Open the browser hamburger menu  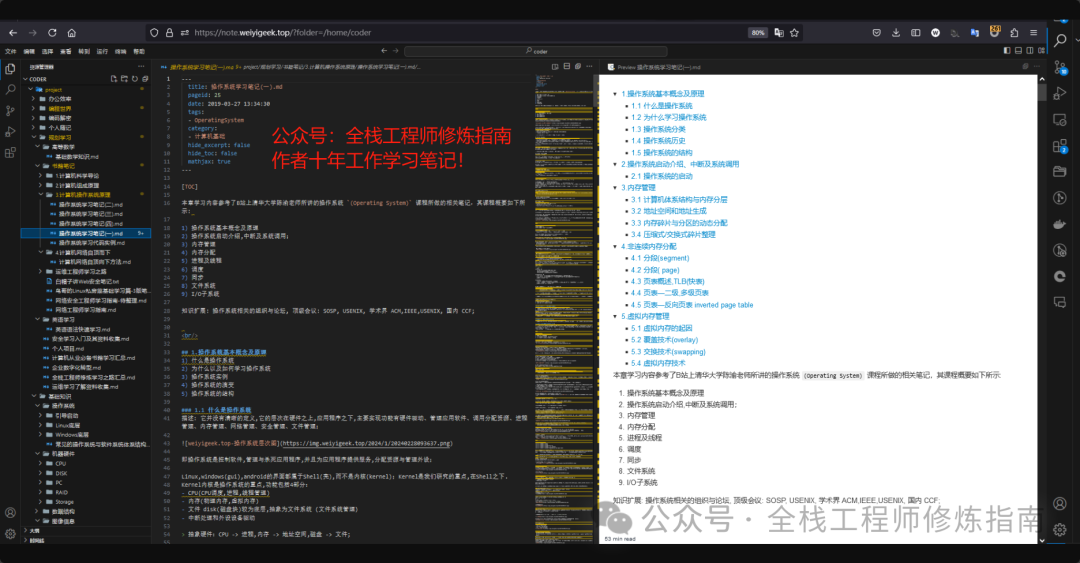click(1034, 32)
